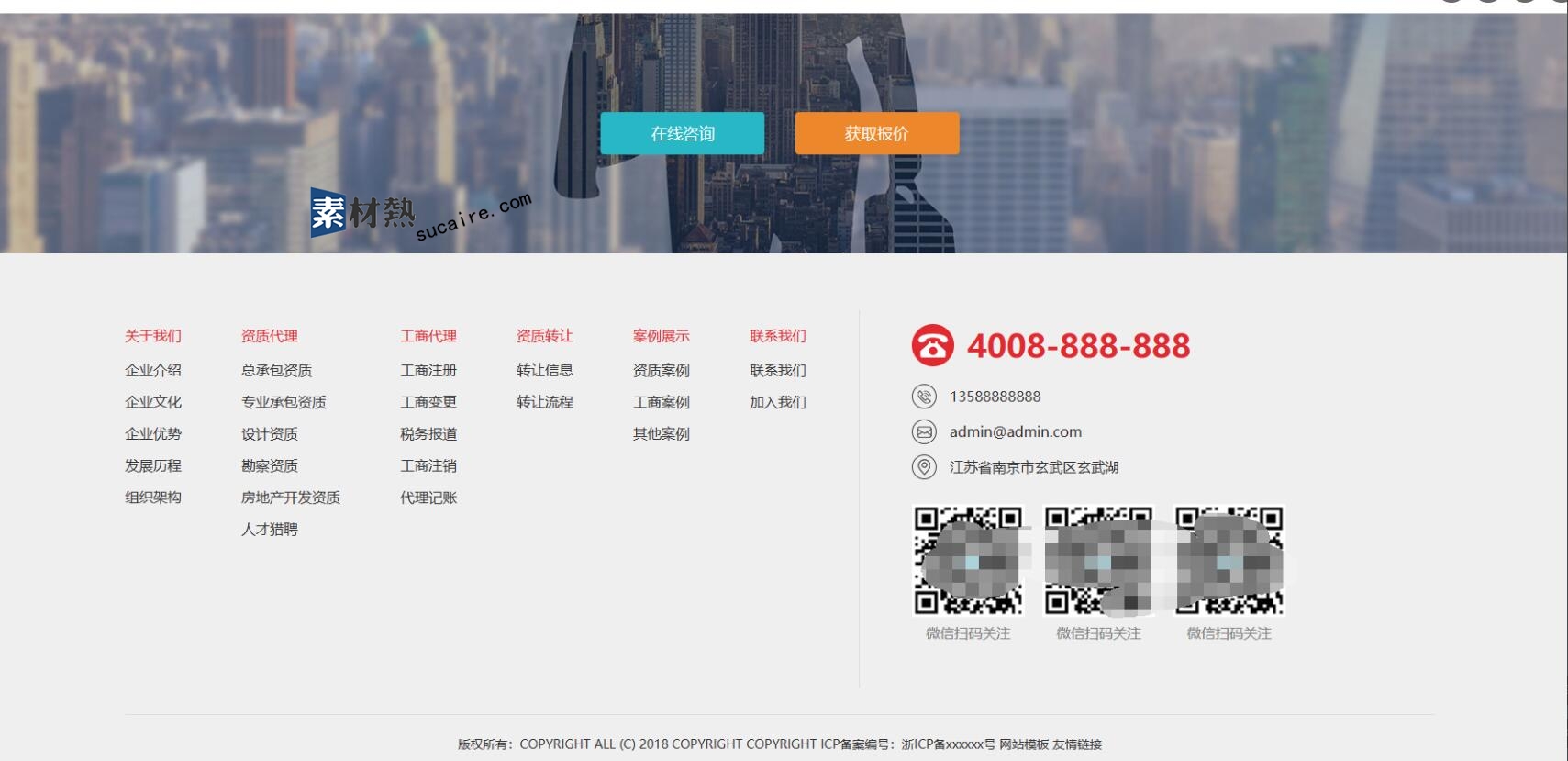Open the 工商案例 link
This screenshot has height=761, width=1568.
662,402
